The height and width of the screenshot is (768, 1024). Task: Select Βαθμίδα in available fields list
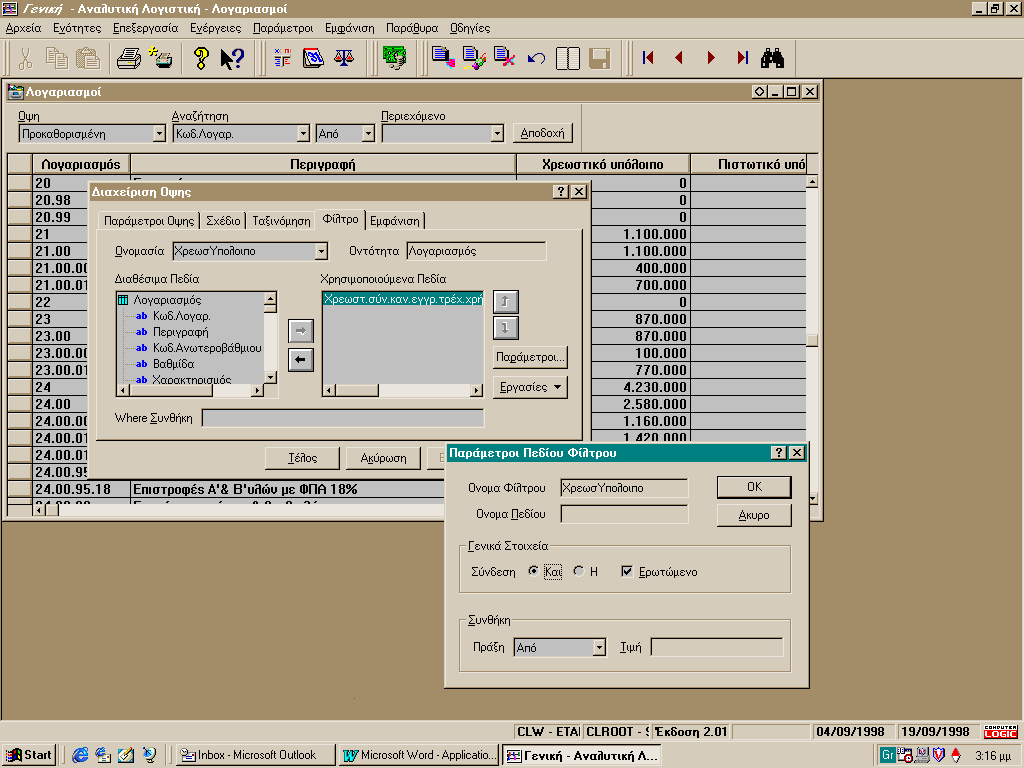pyautogui.click(x=173, y=364)
